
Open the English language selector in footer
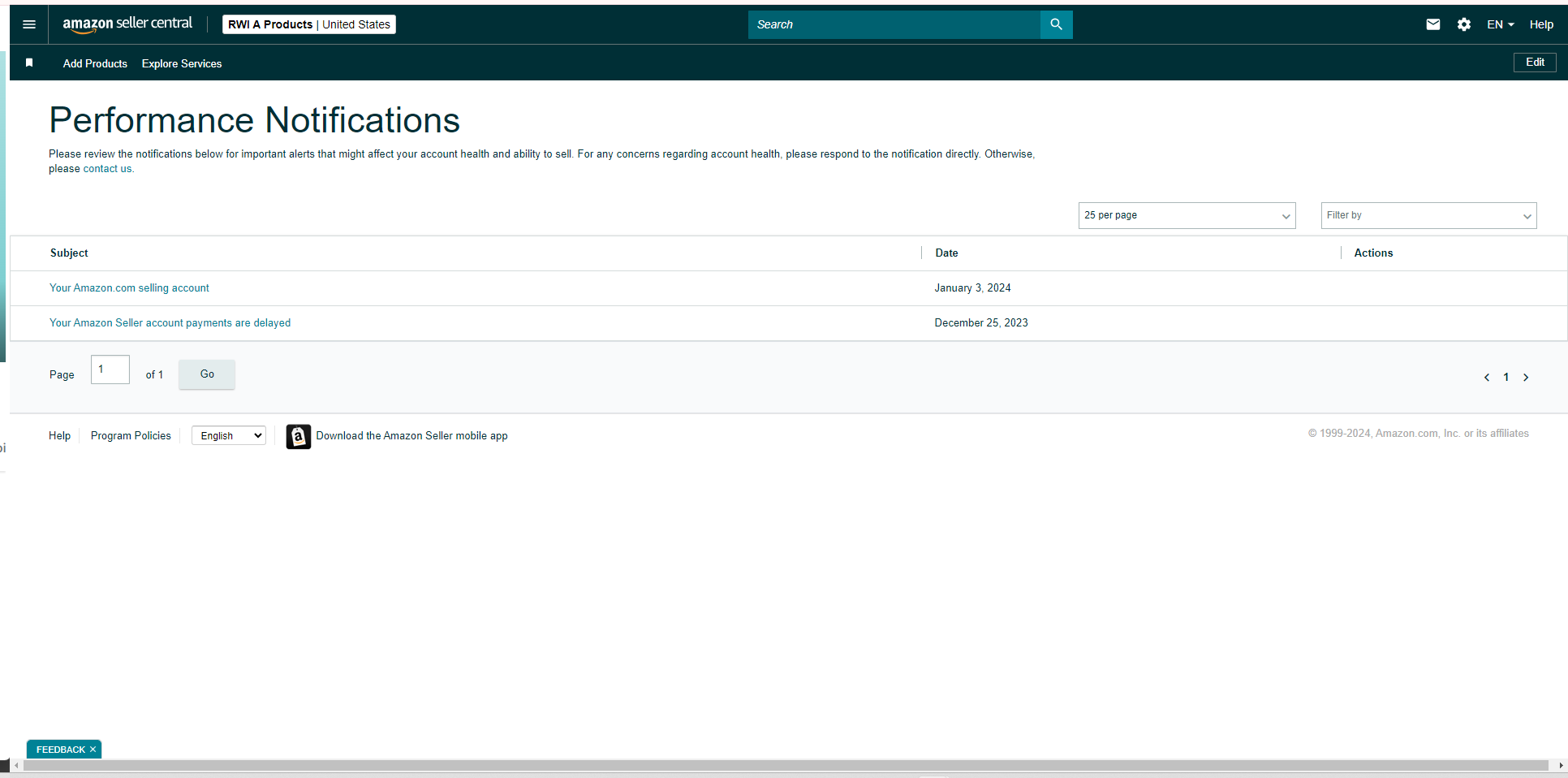coord(229,436)
